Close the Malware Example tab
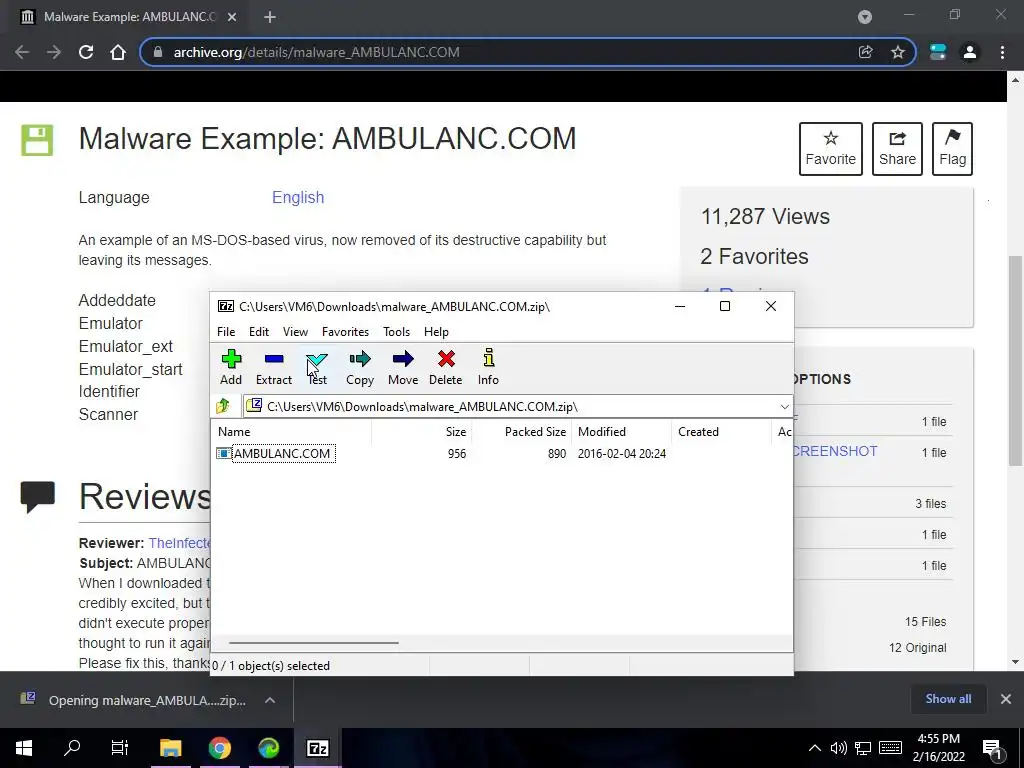The width and height of the screenshot is (1024, 768). pyautogui.click(x=232, y=17)
